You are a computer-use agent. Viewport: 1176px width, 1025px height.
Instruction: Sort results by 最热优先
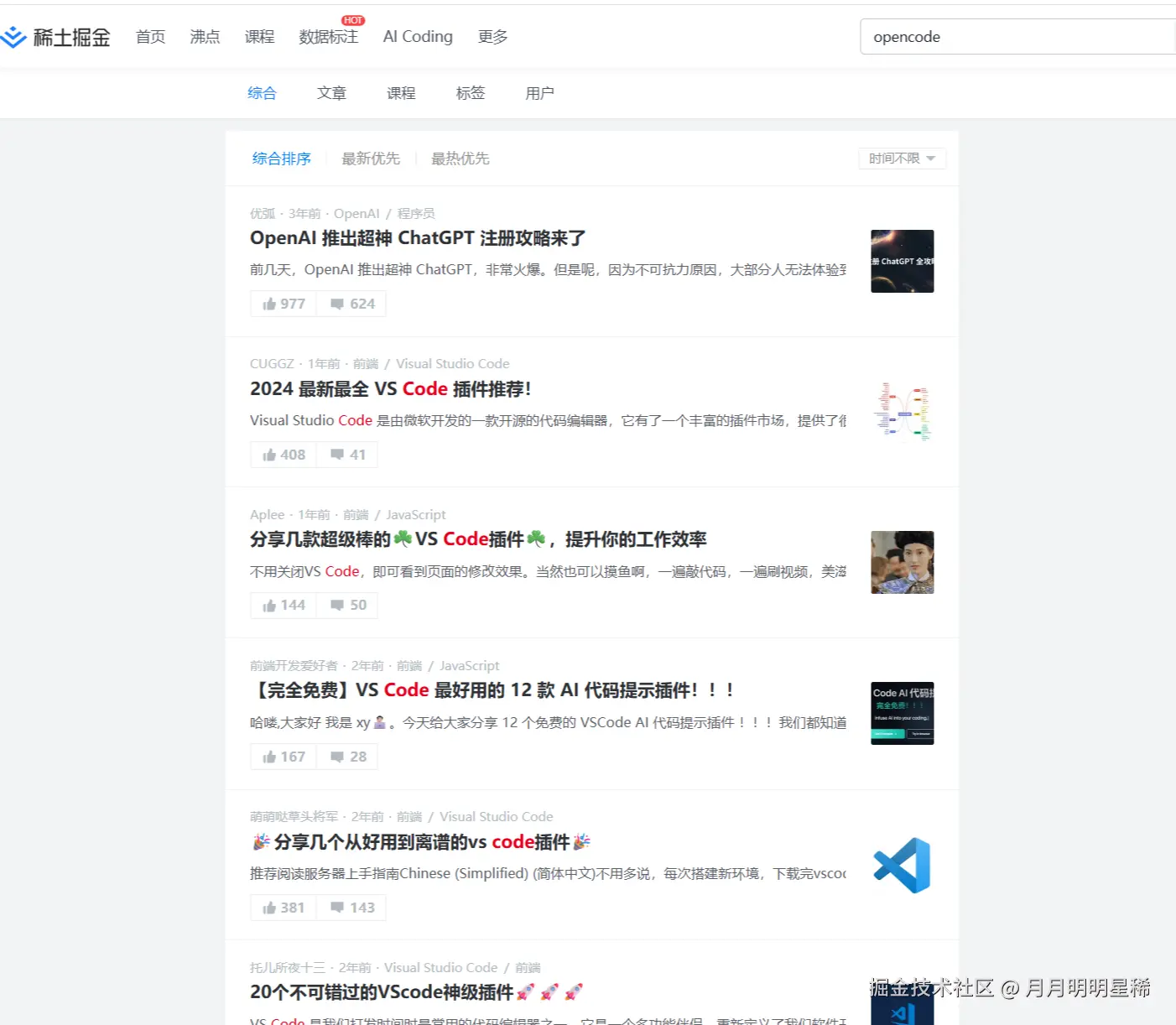coord(460,159)
